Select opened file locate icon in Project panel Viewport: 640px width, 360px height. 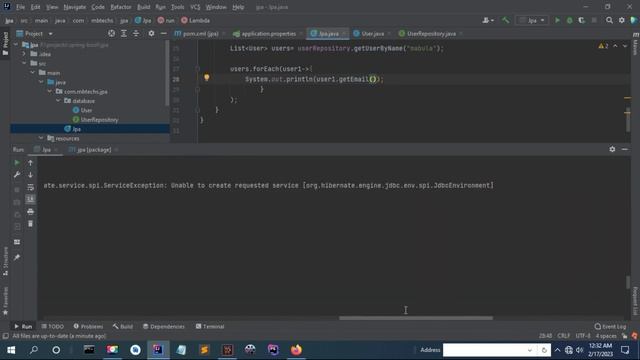111,33
